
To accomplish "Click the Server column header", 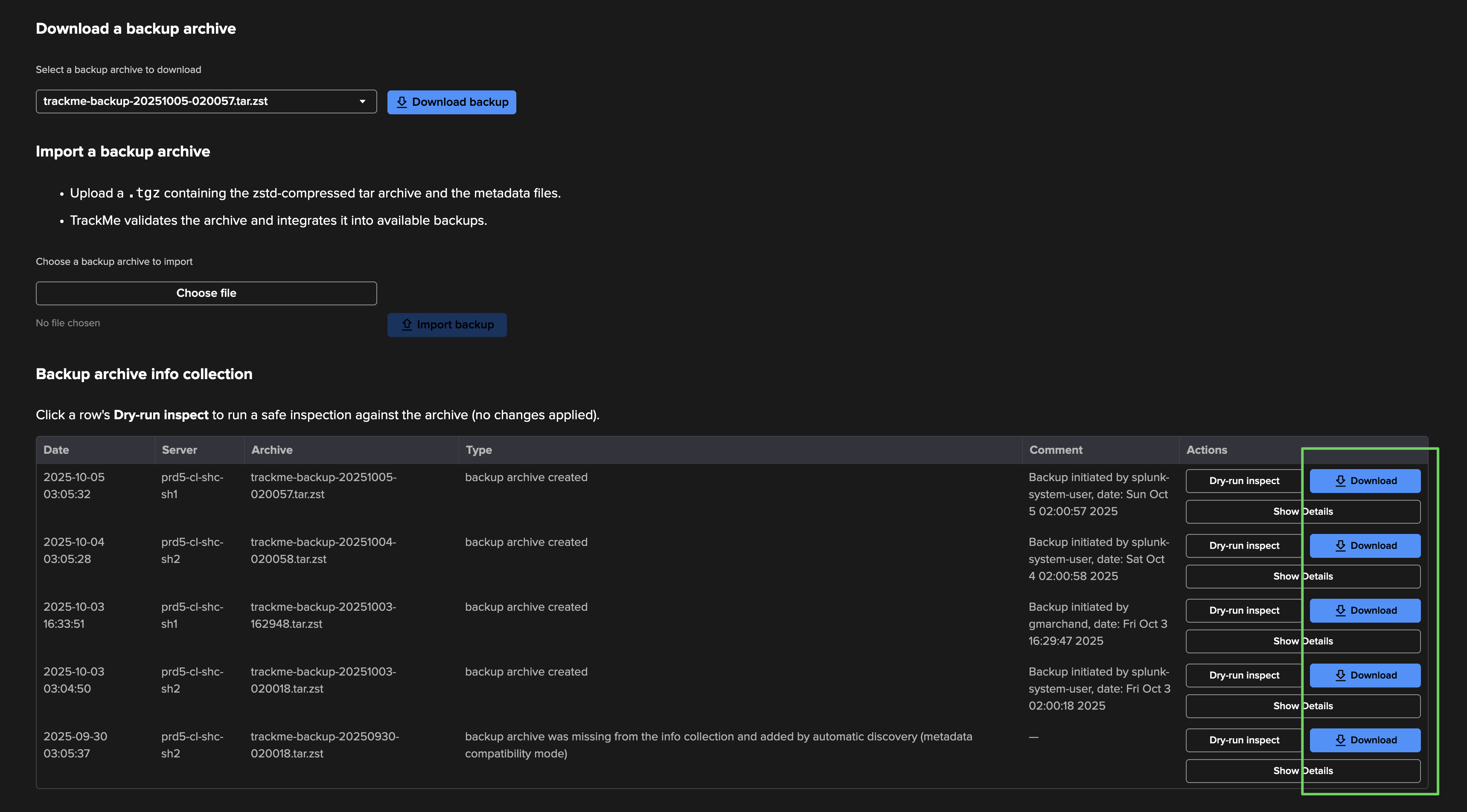I will click(x=179, y=450).
